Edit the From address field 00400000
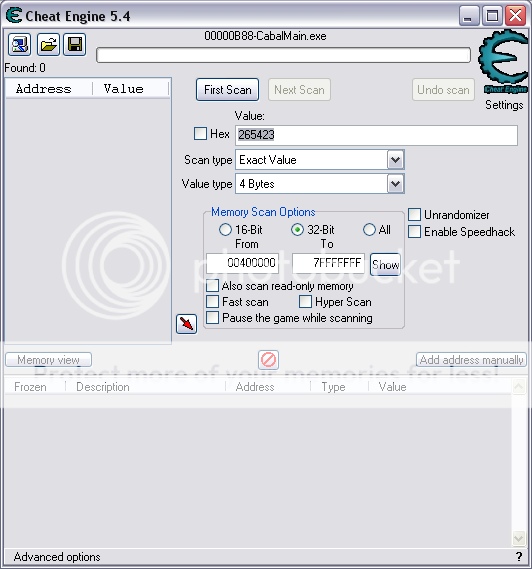The width and height of the screenshot is (532, 569). click(x=242, y=263)
